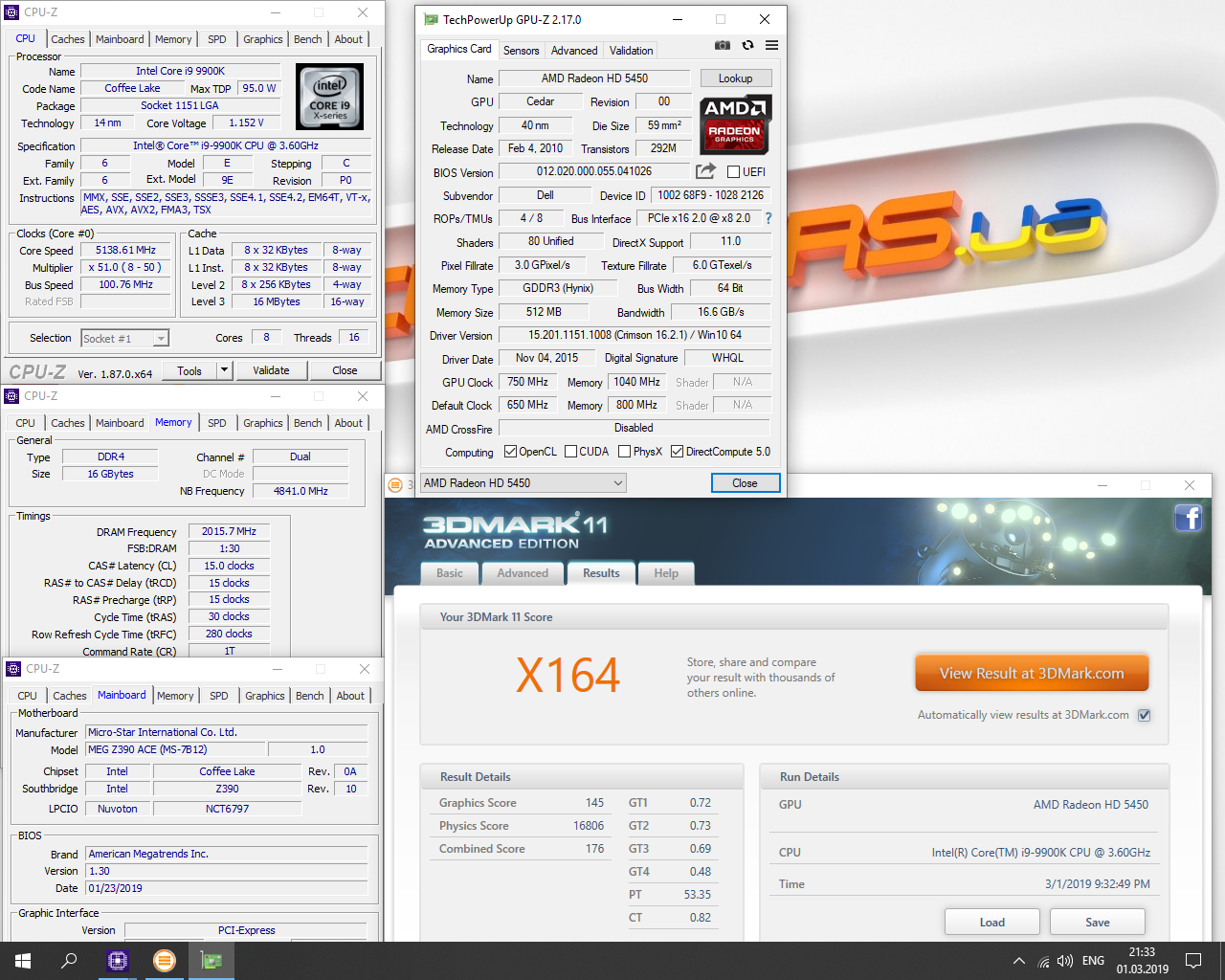1225x980 pixels.
Task: Open AMD Radeon HD 5450 GPU dropdown
Action: pyautogui.click(x=523, y=483)
